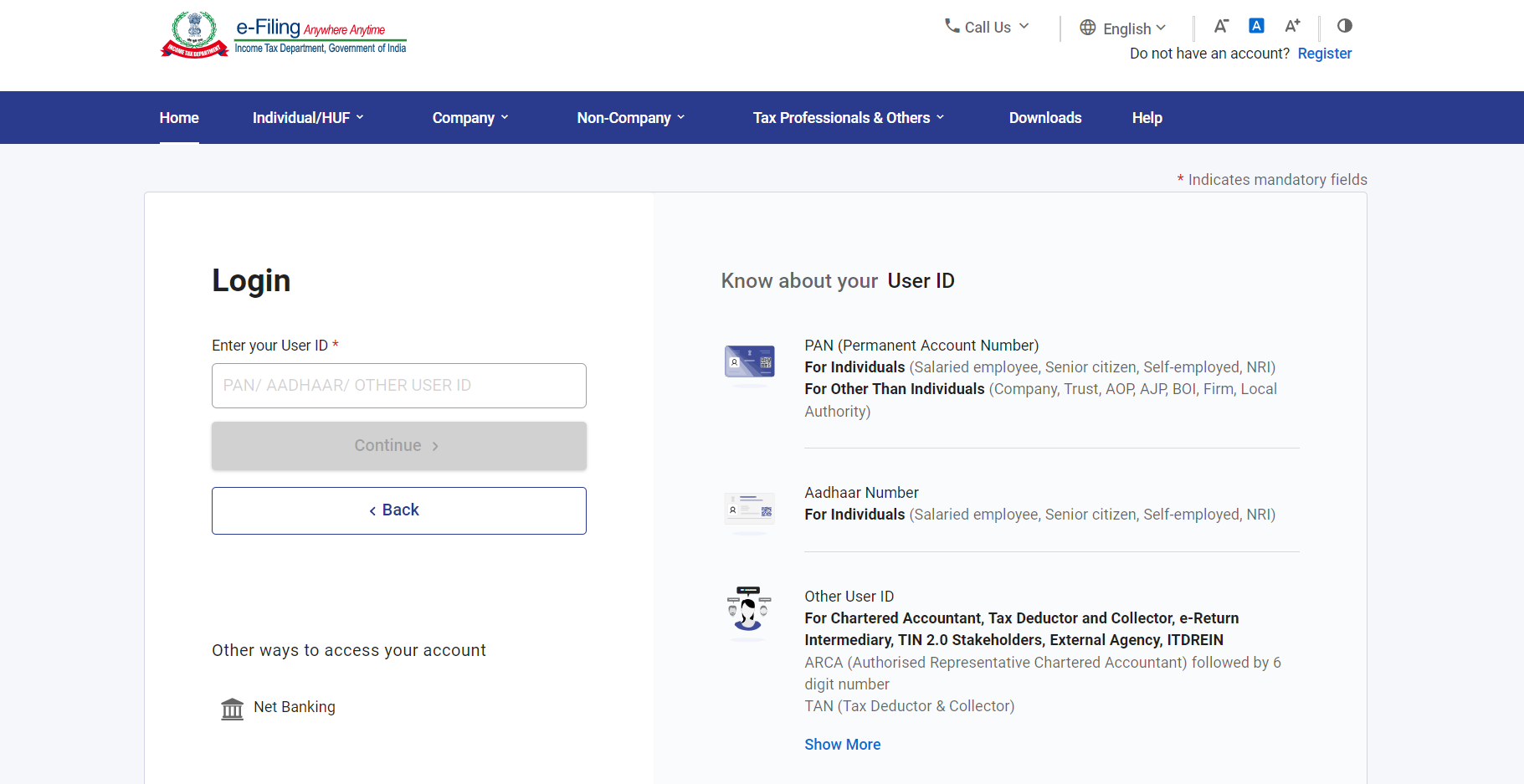Decrease the font size with the A- icon
The height and width of the screenshot is (784, 1524).
tap(1221, 26)
